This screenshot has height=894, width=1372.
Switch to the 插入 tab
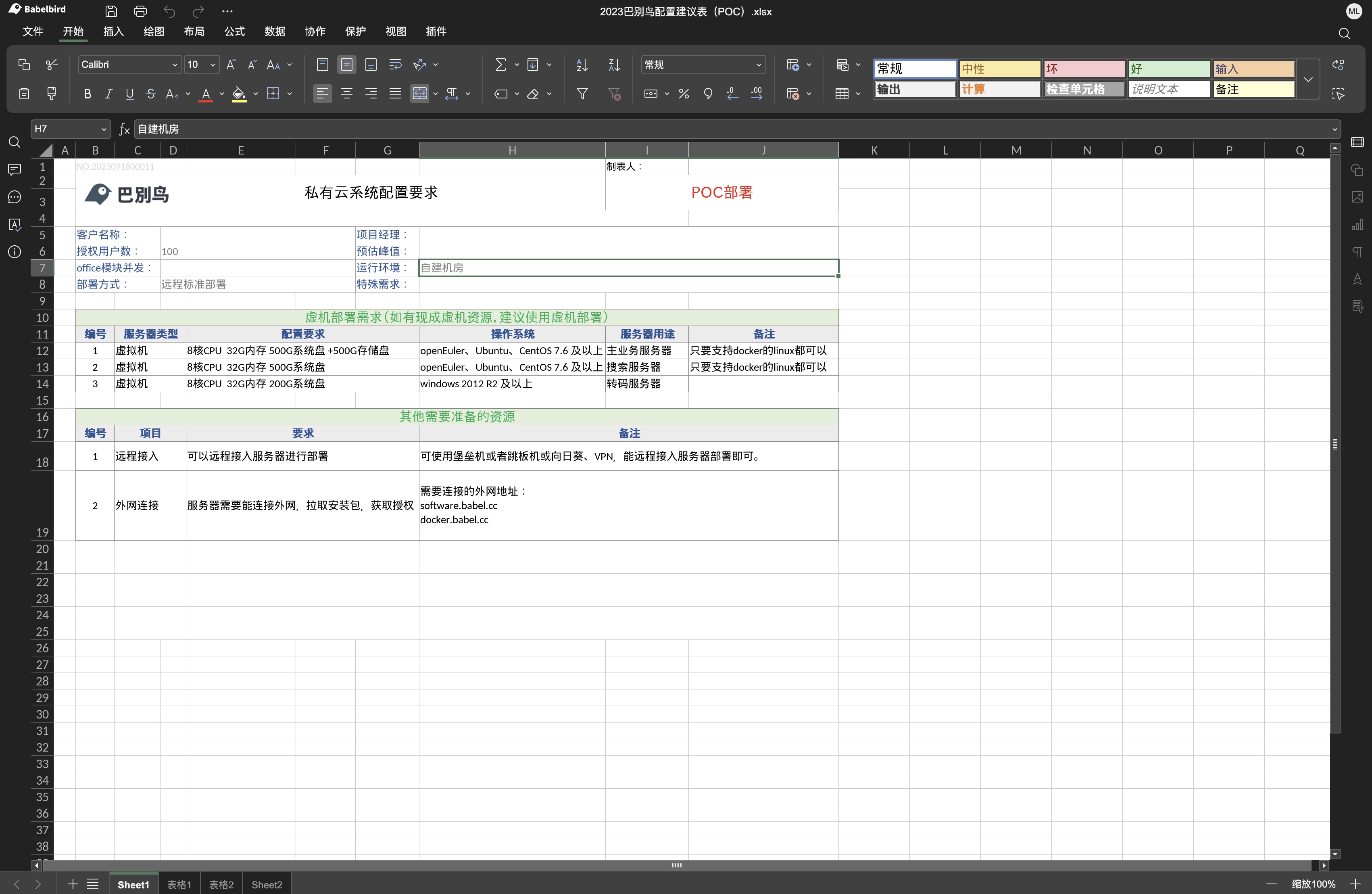(114, 32)
